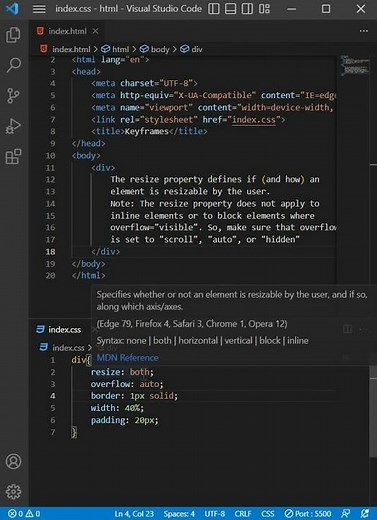Open the Explorer view in activity bar

[13, 35]
